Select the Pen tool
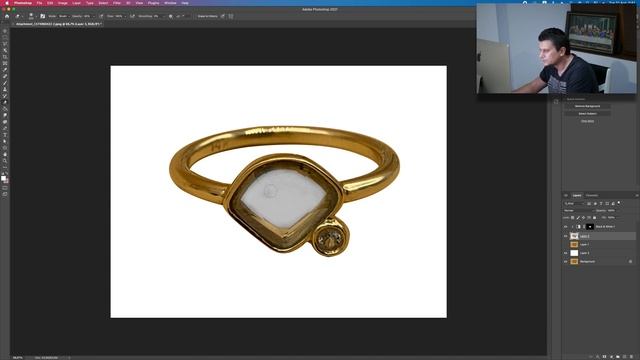Screen dimensions: 640x360 pos(5,128)
